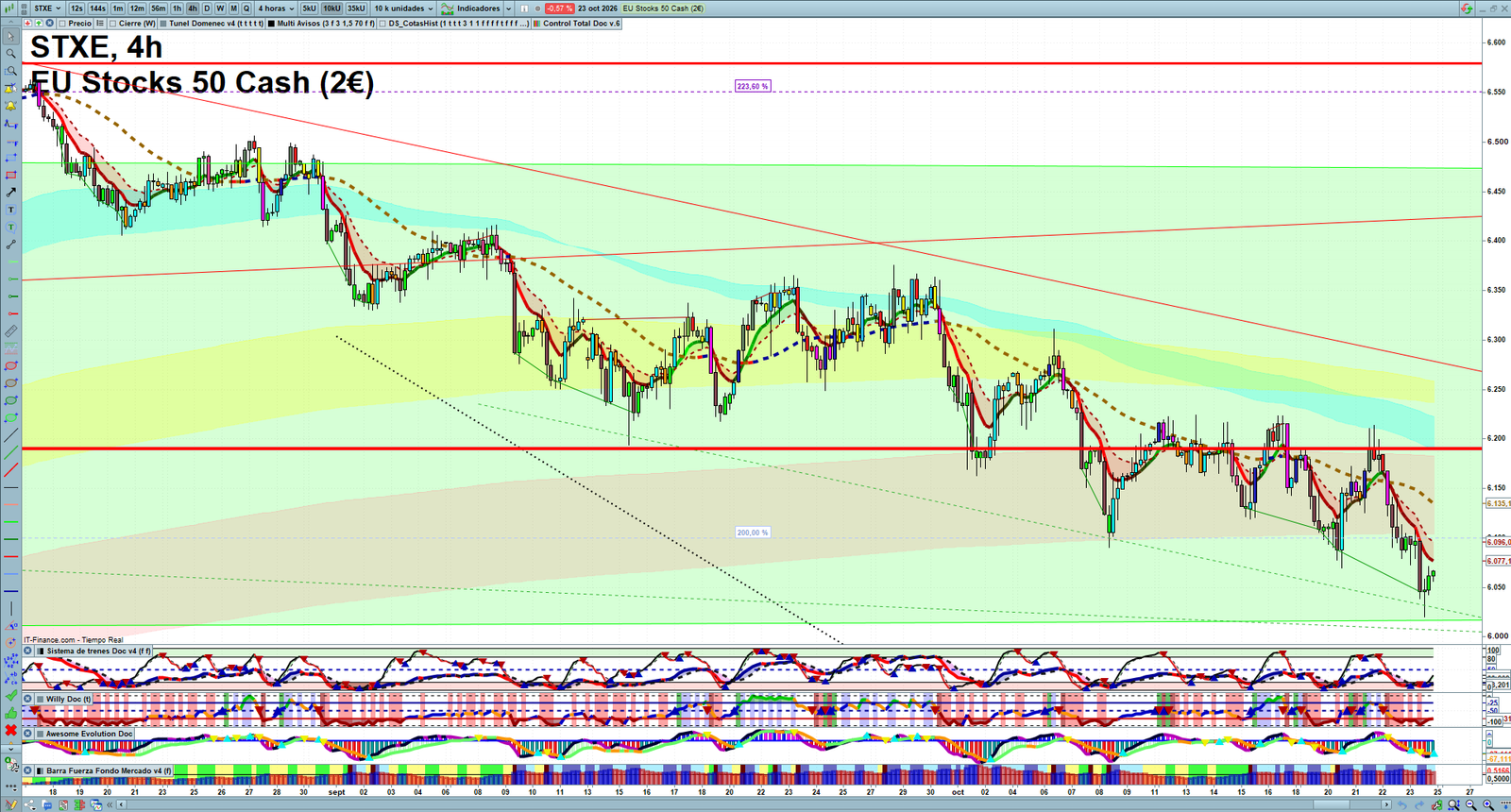Click the red plus add-indicator icon
This screenshot has width=1511, height=812.
[27, 24]
